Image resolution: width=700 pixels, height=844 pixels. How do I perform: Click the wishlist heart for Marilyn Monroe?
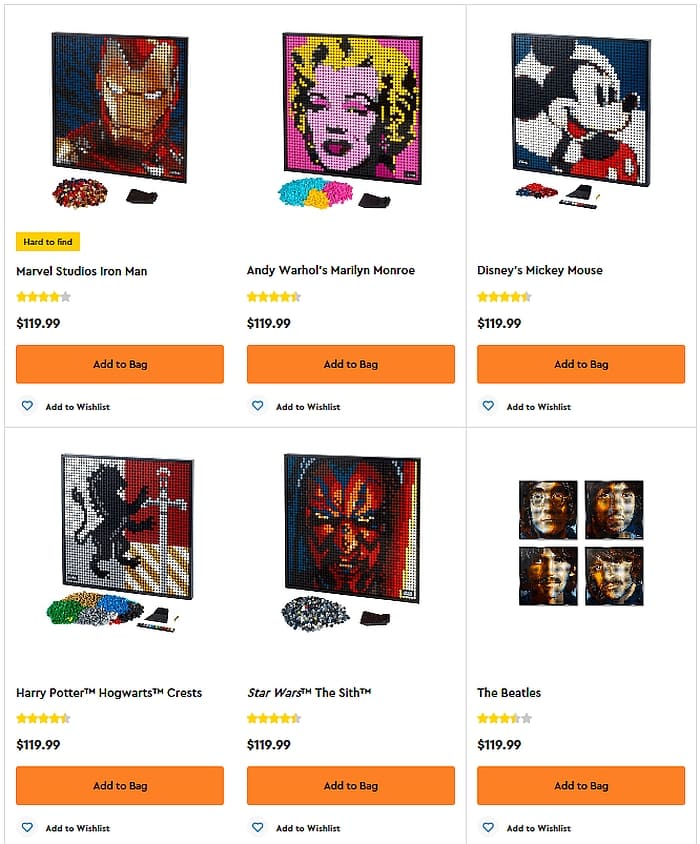pos(257,405)
